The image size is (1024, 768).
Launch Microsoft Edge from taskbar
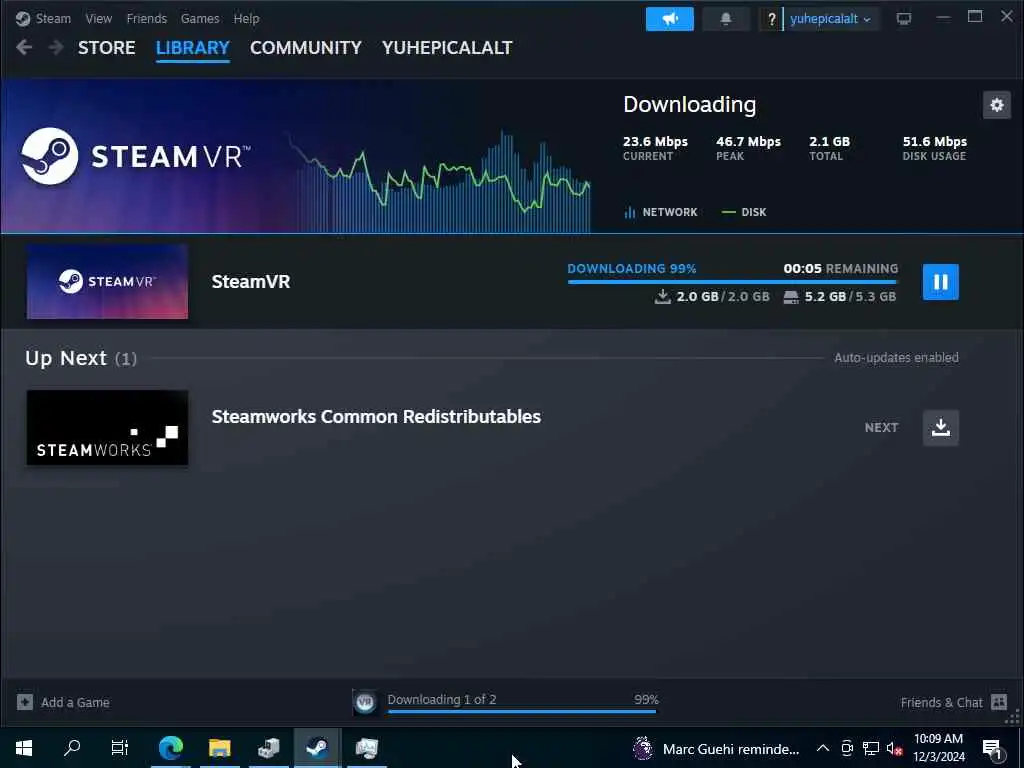(171, 748)
